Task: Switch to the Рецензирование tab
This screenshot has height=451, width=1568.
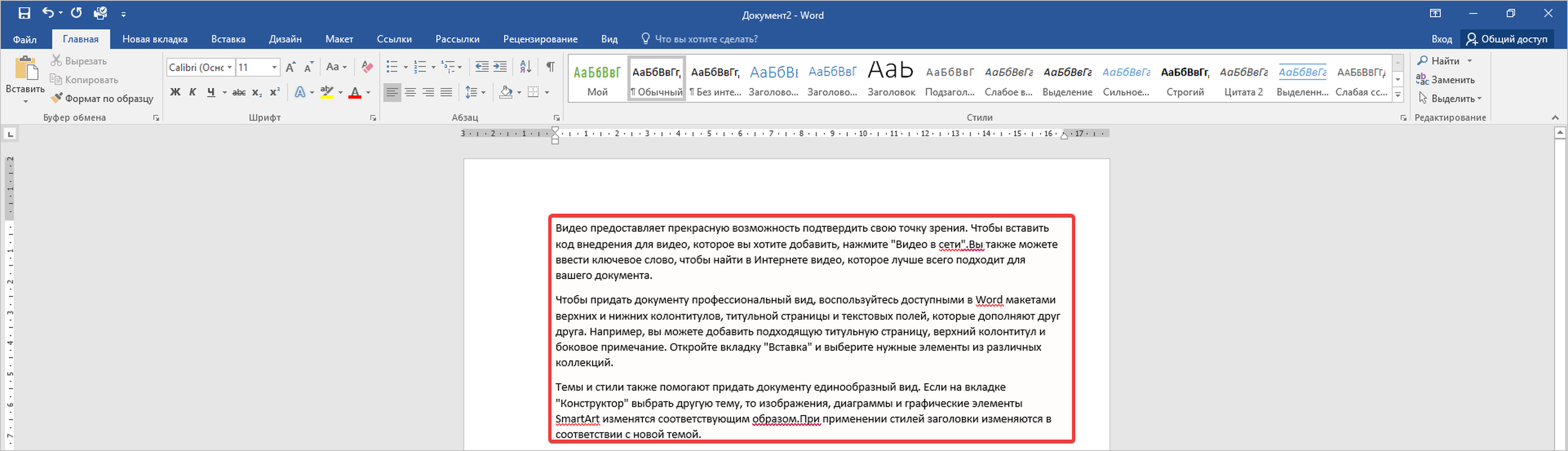Action: pos(540,39)
